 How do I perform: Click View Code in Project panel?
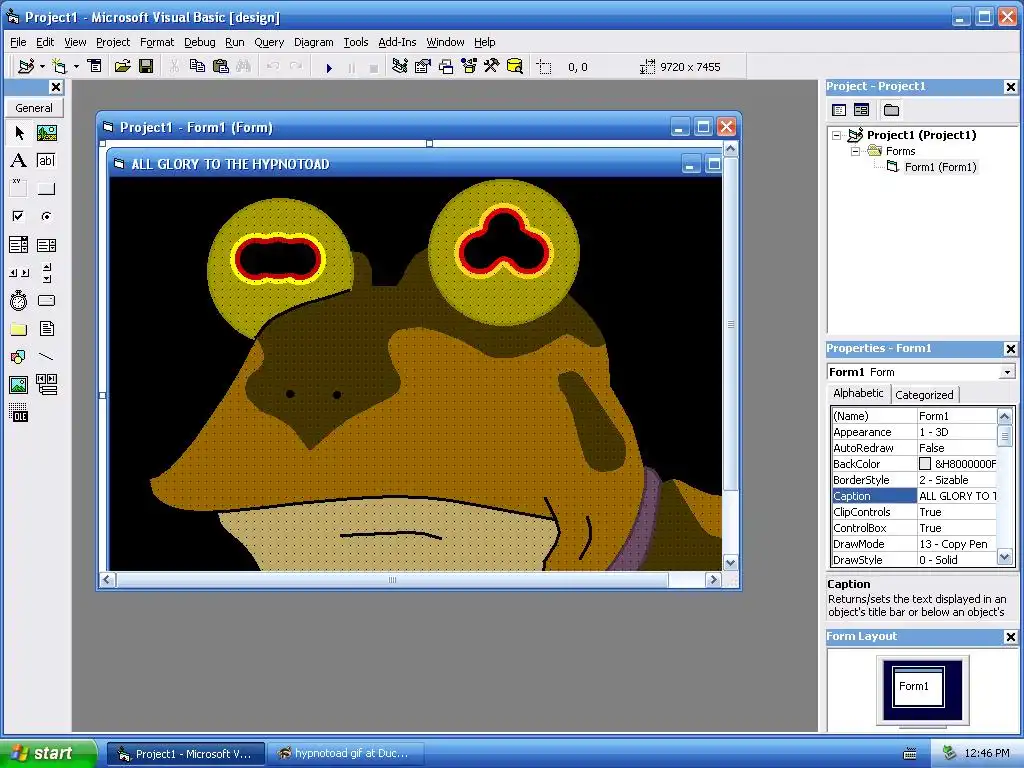[x=839, y=110]
